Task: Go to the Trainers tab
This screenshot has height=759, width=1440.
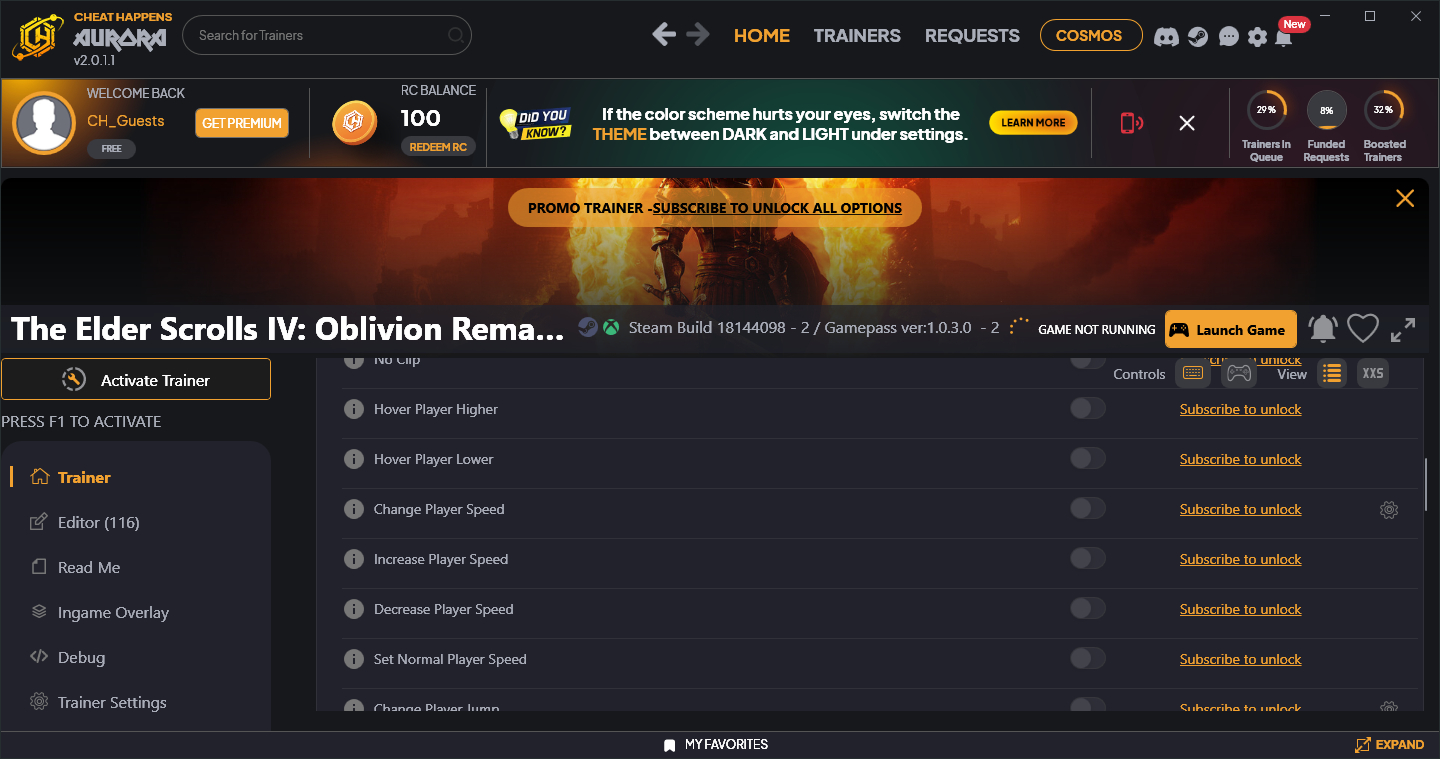Action: click(x=857, y=35)
